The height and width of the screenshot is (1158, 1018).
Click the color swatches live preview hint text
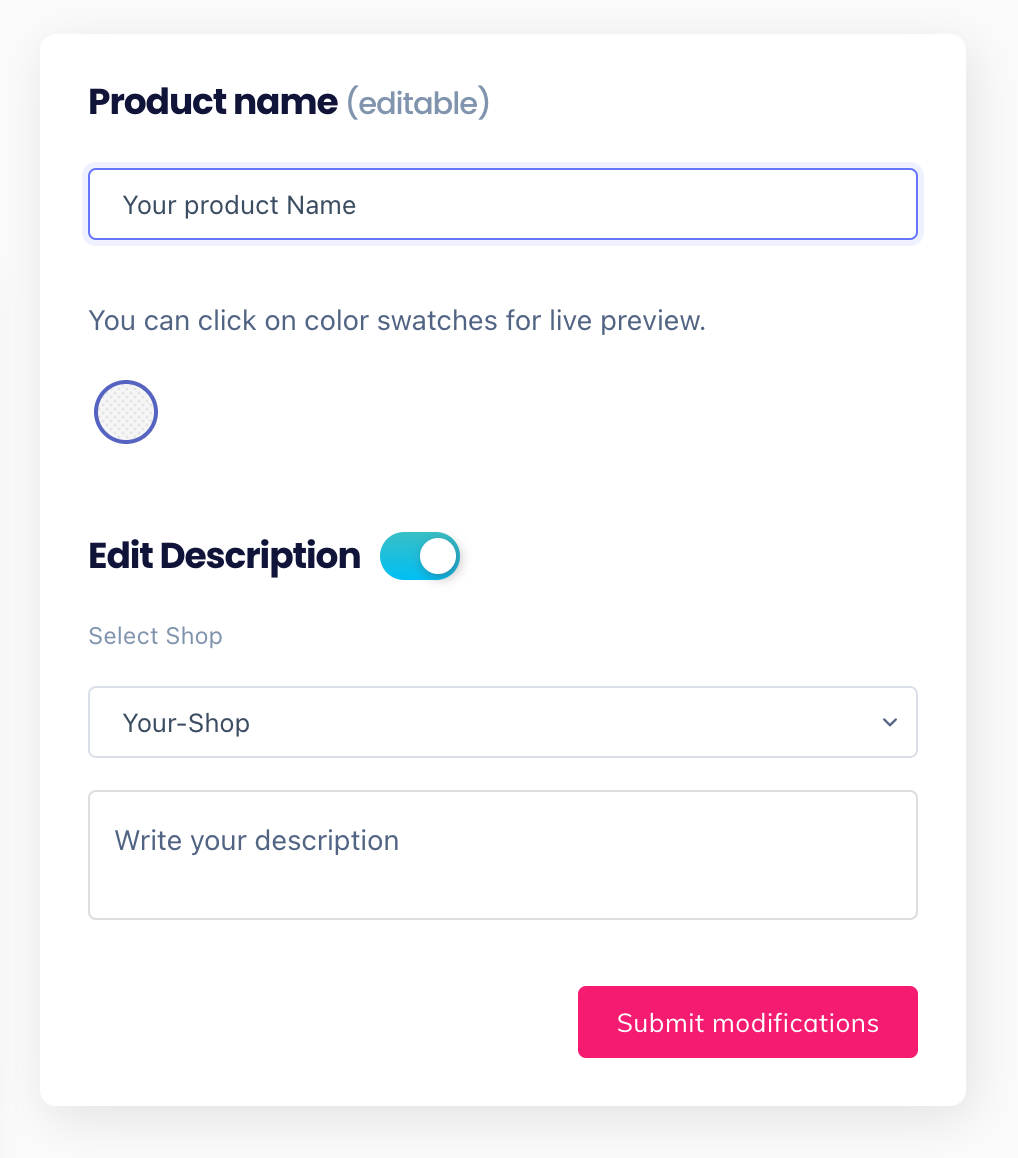[397, 321]
